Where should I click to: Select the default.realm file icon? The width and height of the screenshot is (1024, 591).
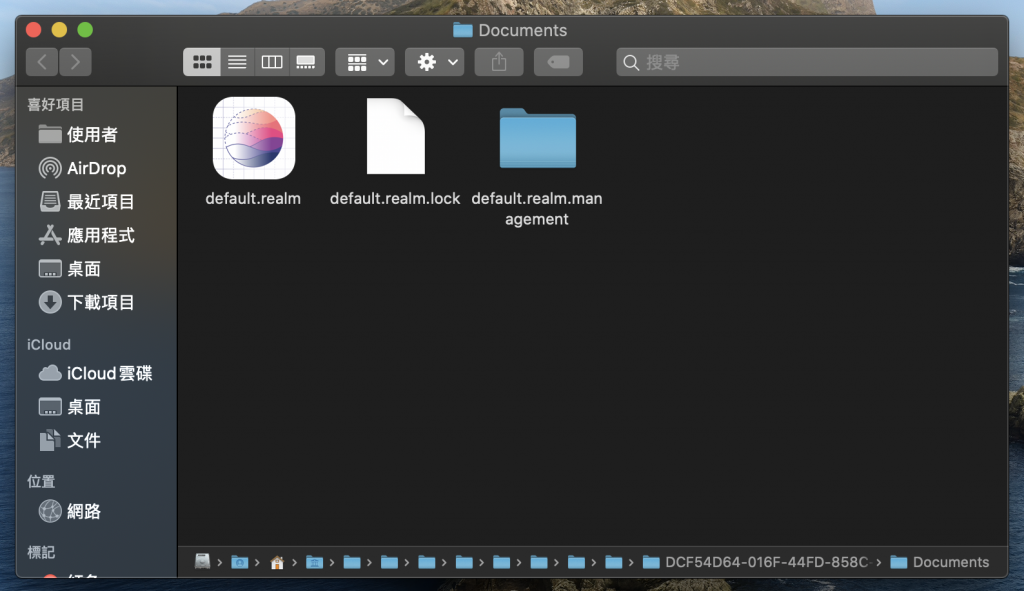(254, 138)
